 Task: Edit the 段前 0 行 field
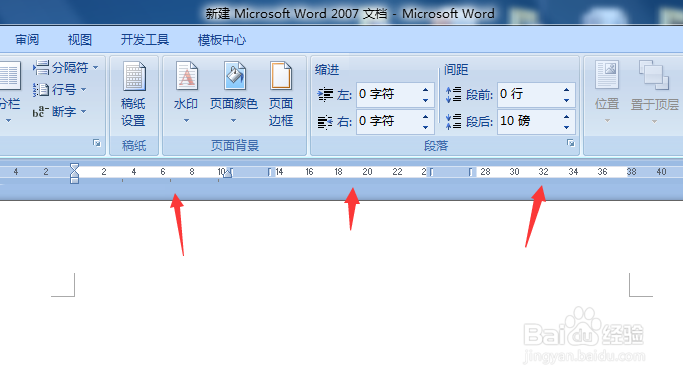coord(529,95)
